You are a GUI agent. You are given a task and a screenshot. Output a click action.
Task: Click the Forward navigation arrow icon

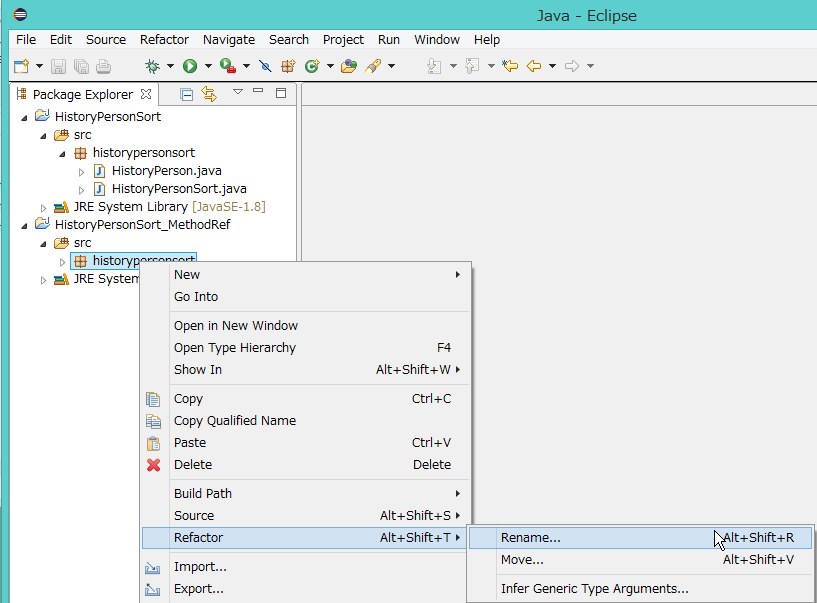(x=572, y=66)
